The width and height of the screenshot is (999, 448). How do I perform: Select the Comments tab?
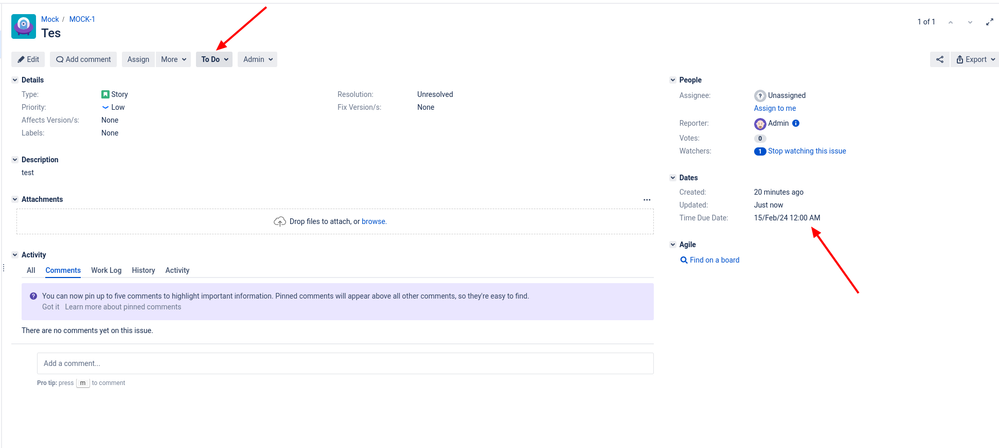(x=63, y=270)
